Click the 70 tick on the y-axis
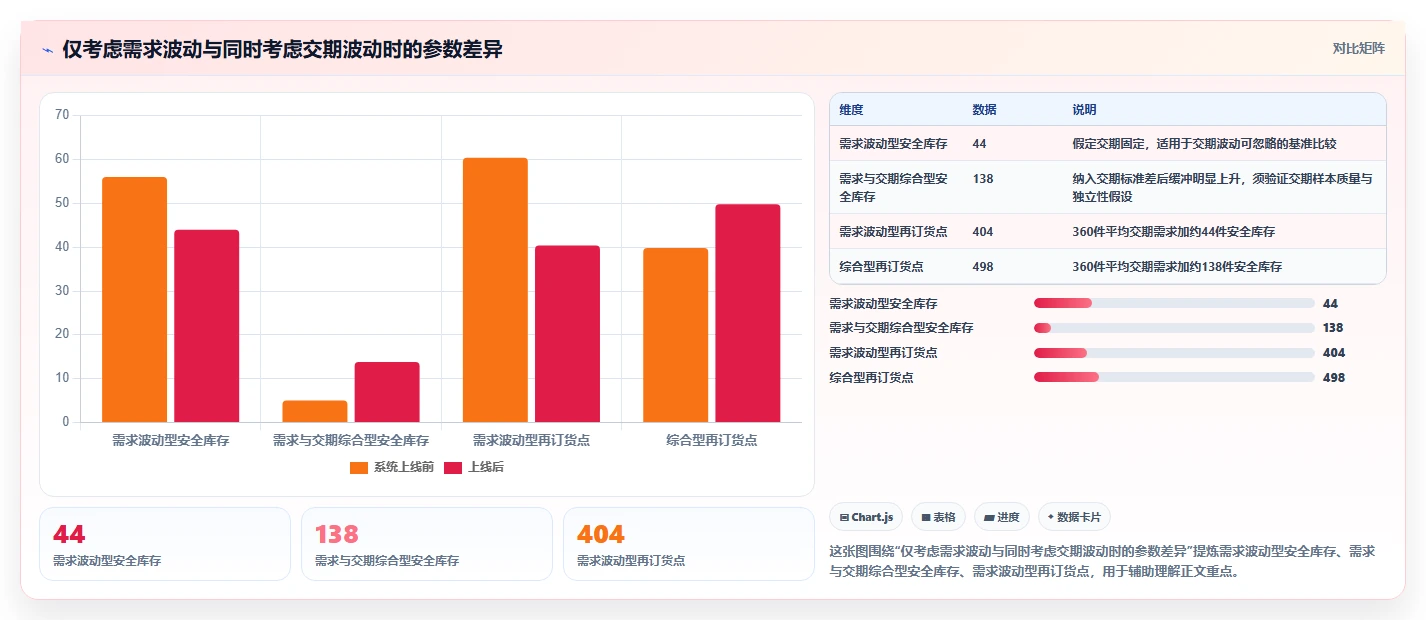The image size is (1426, 620). [62, 115]
